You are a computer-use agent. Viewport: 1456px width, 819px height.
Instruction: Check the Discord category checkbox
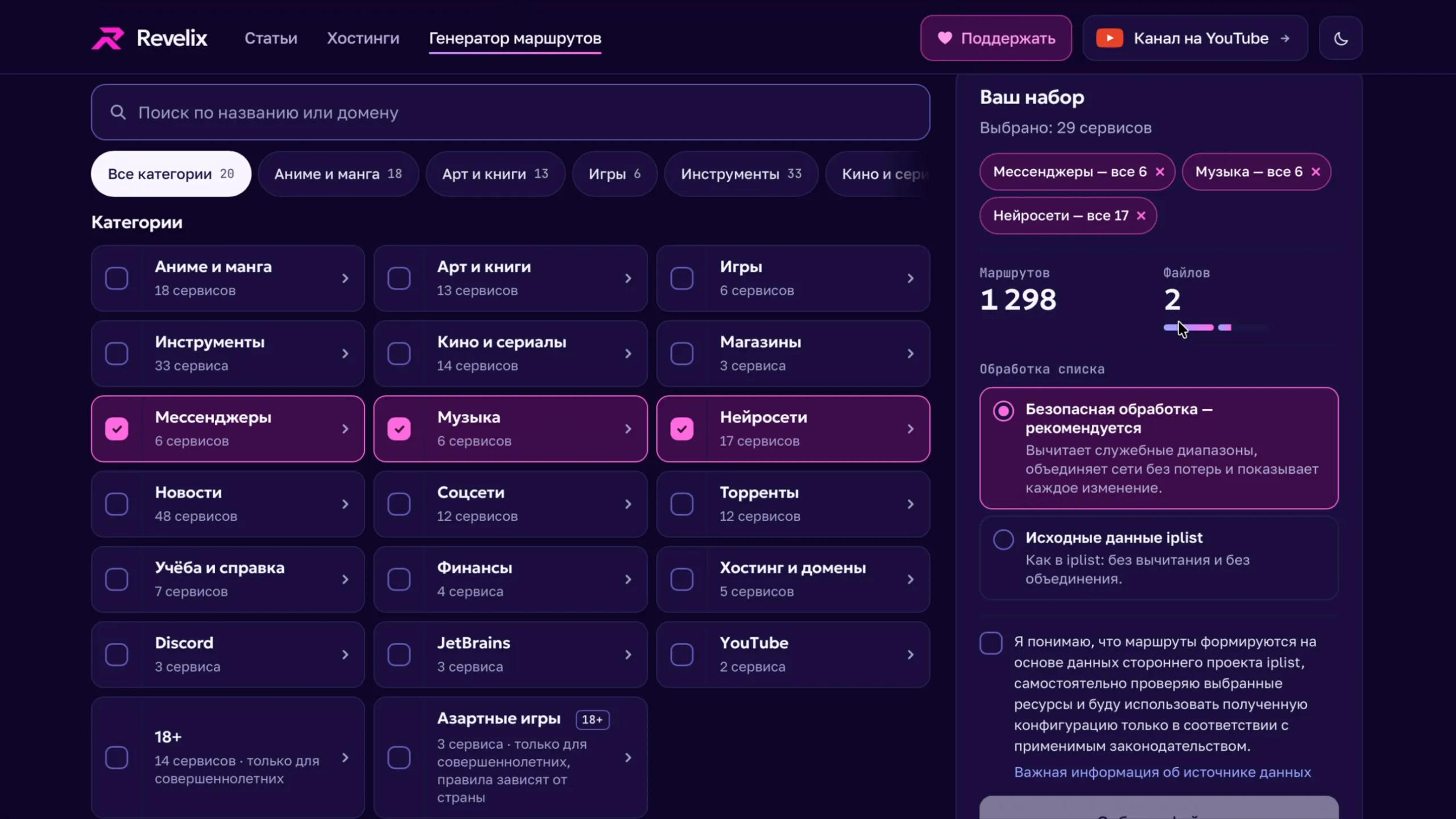tap(117, 655)
